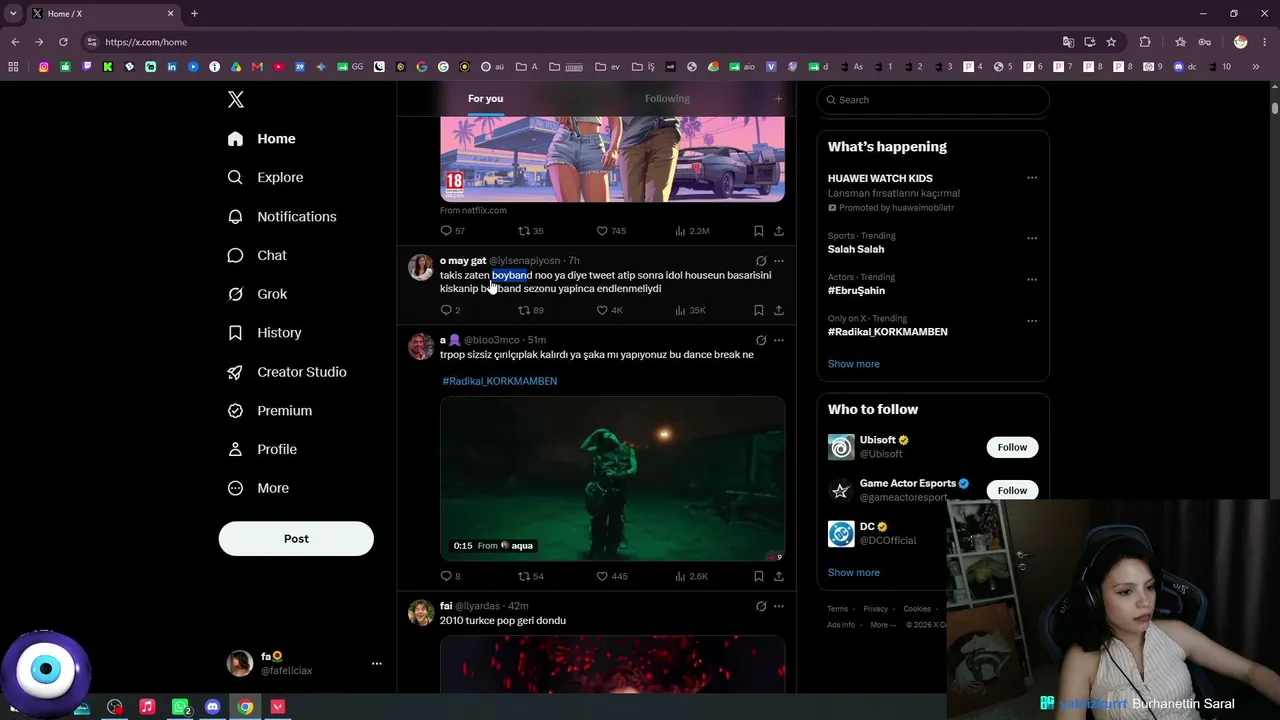Screen dimensions: 1280x720
Task: Show more under Who to follow
Action: pos(854,573)
